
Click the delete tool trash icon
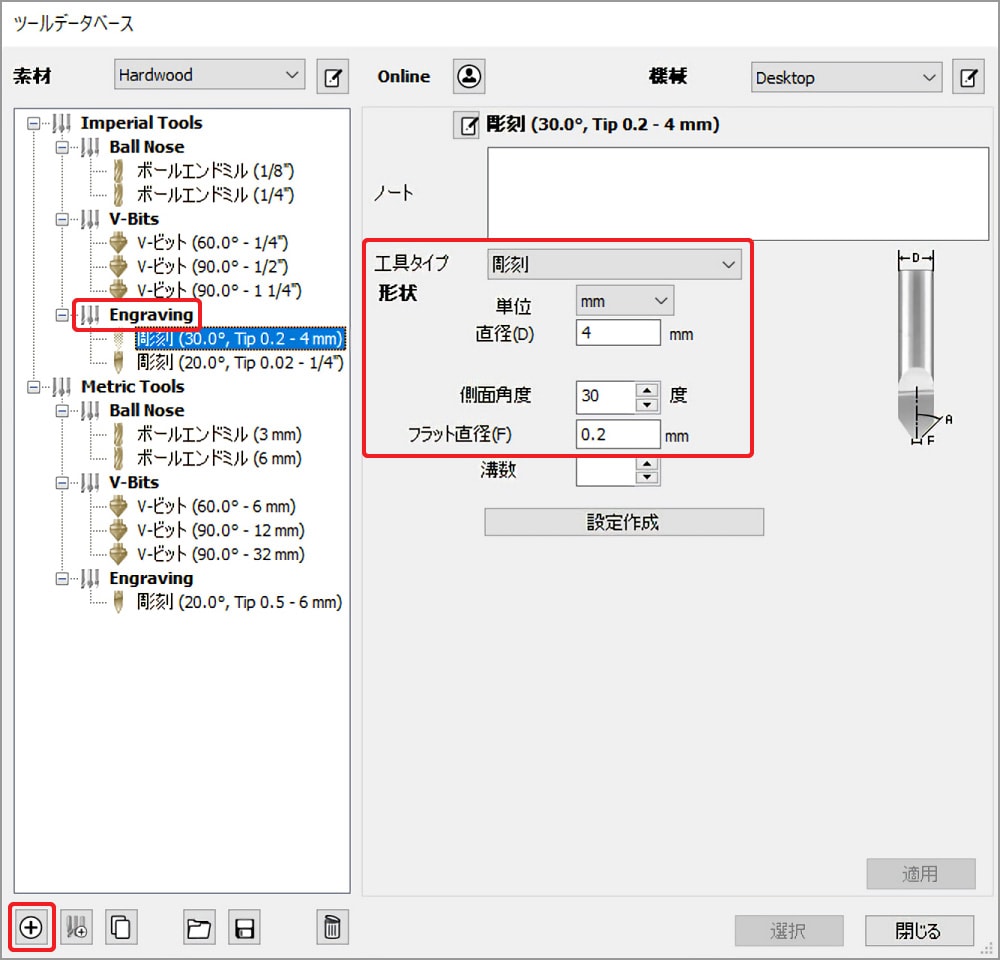tap(332, 927)
